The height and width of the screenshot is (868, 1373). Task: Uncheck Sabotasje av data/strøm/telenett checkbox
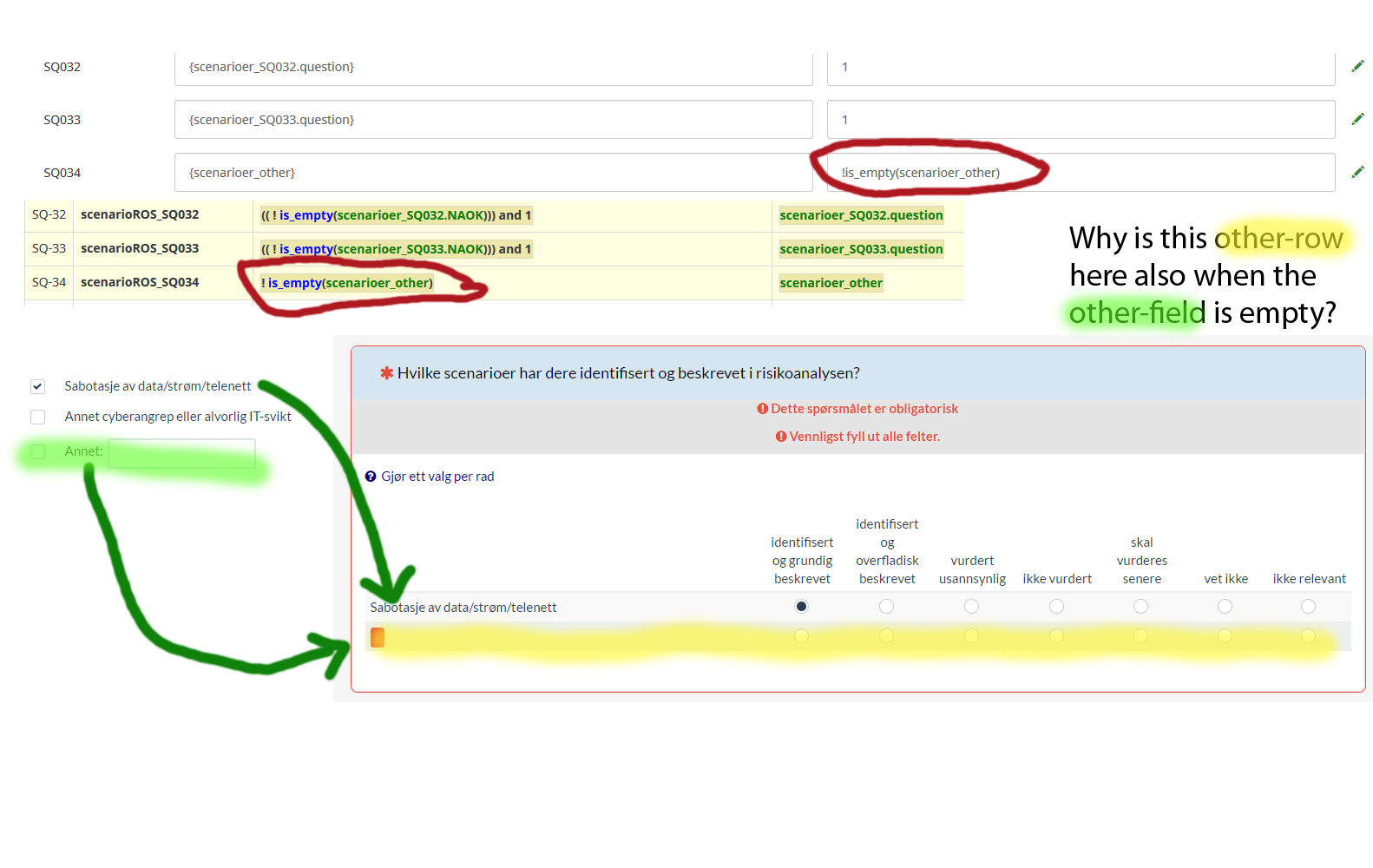tap(37, 386)
